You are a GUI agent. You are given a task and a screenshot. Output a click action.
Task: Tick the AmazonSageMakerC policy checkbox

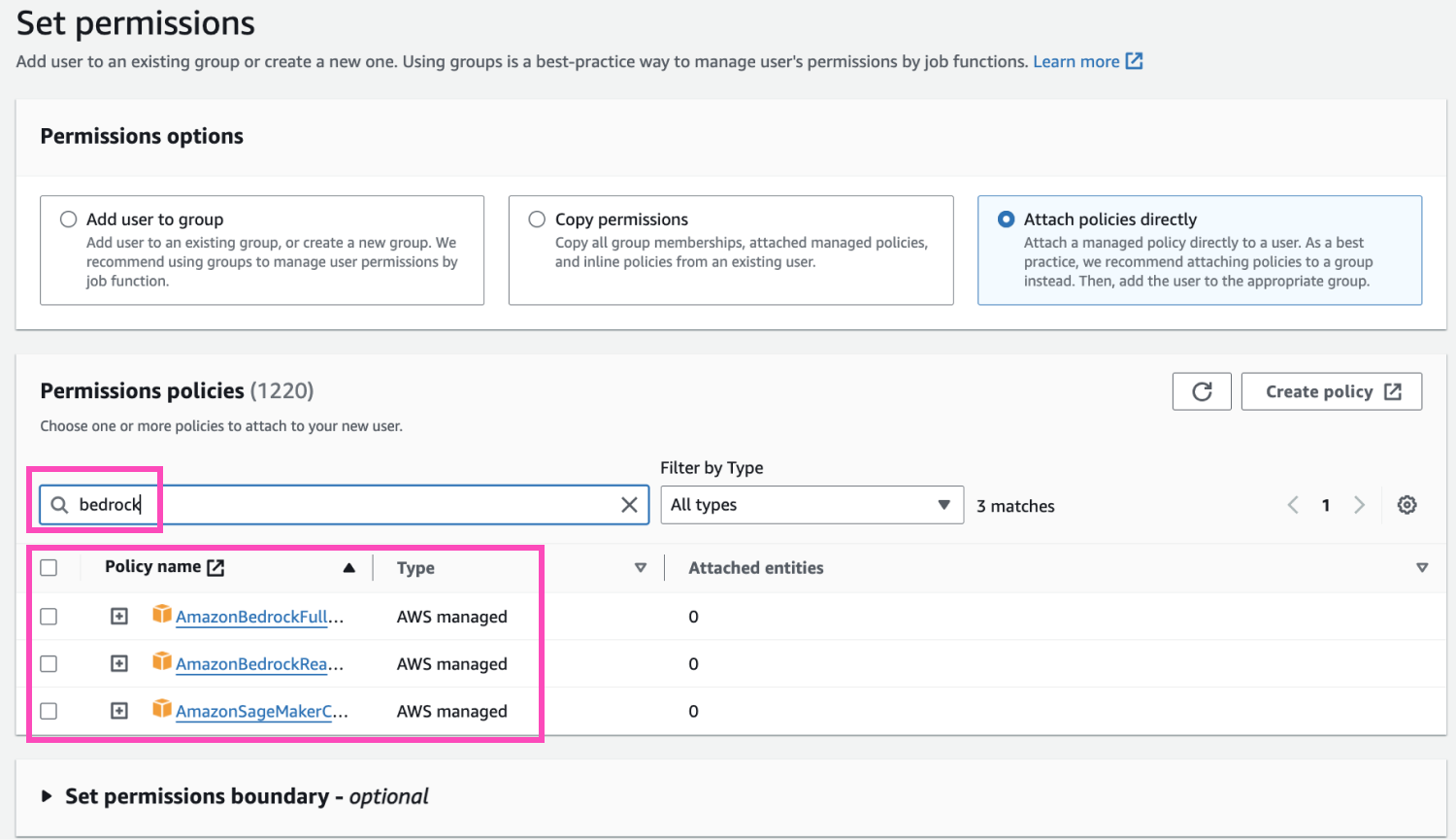50,711
